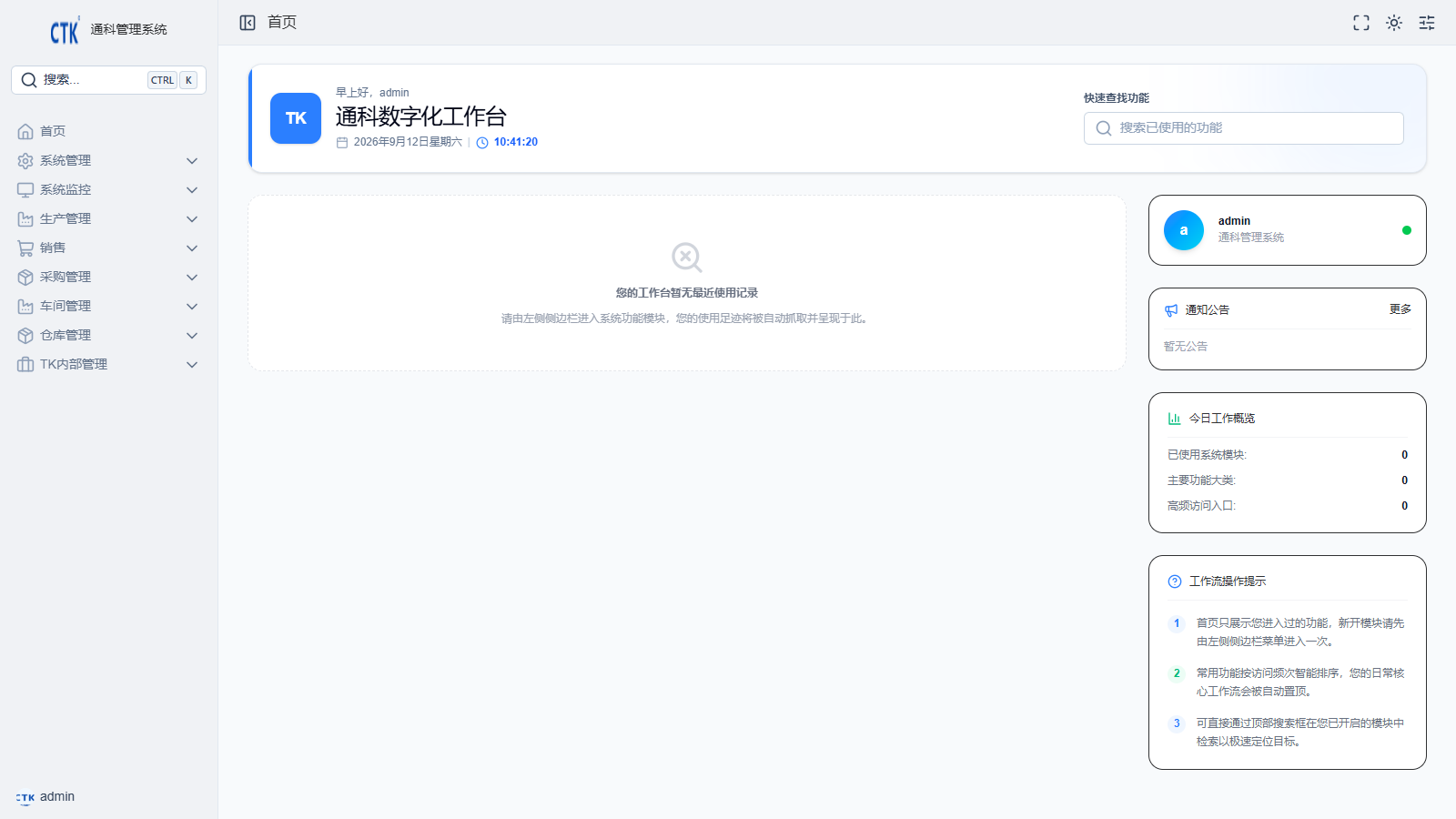Click the admin avatar circle
This screenshot has width=1456, height=819.
(x=1184, y=230)
